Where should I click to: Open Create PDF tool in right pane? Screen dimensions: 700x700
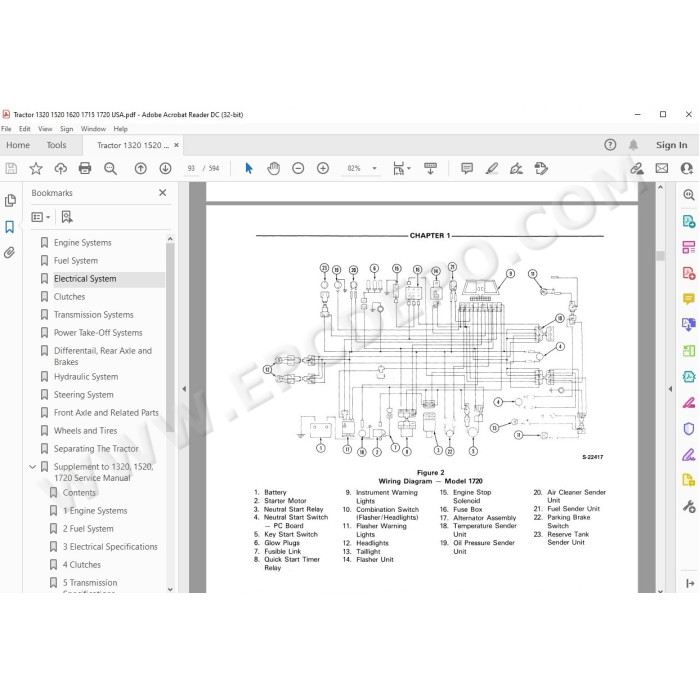pyautogui.click(x=689, y=273)
